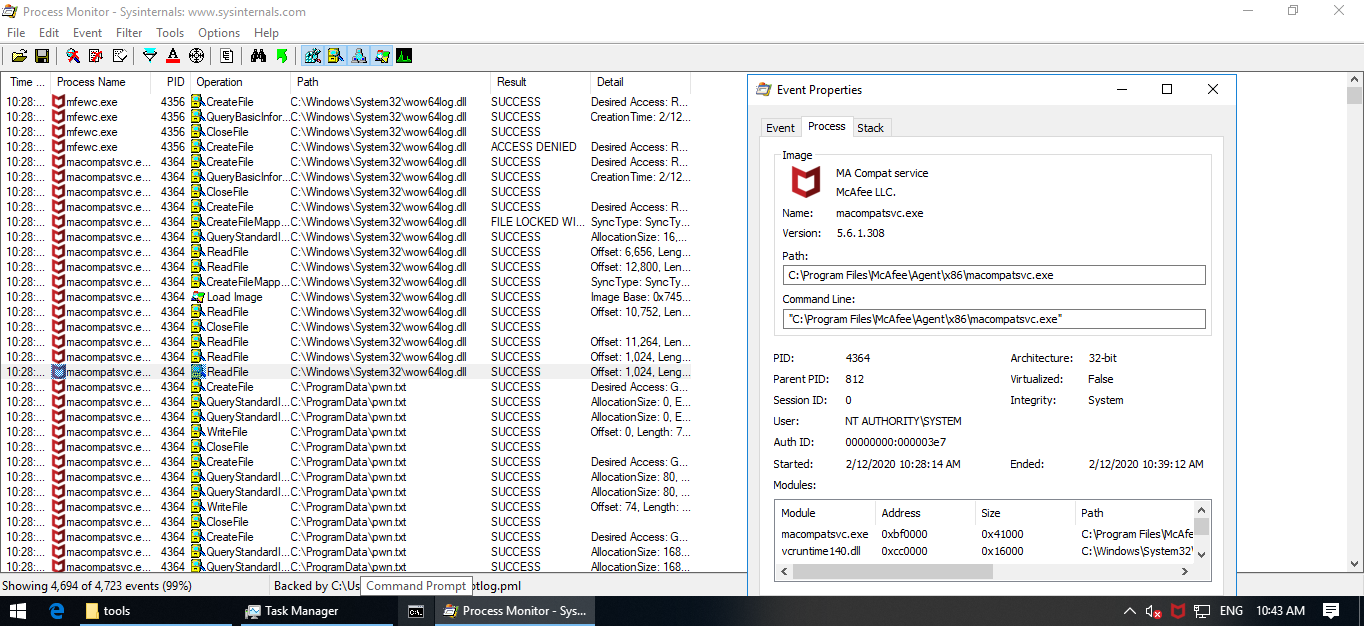Toggle Show Registry Activity
The width and height of the screenshot is (1364, 626).
[x=312, y=56]
